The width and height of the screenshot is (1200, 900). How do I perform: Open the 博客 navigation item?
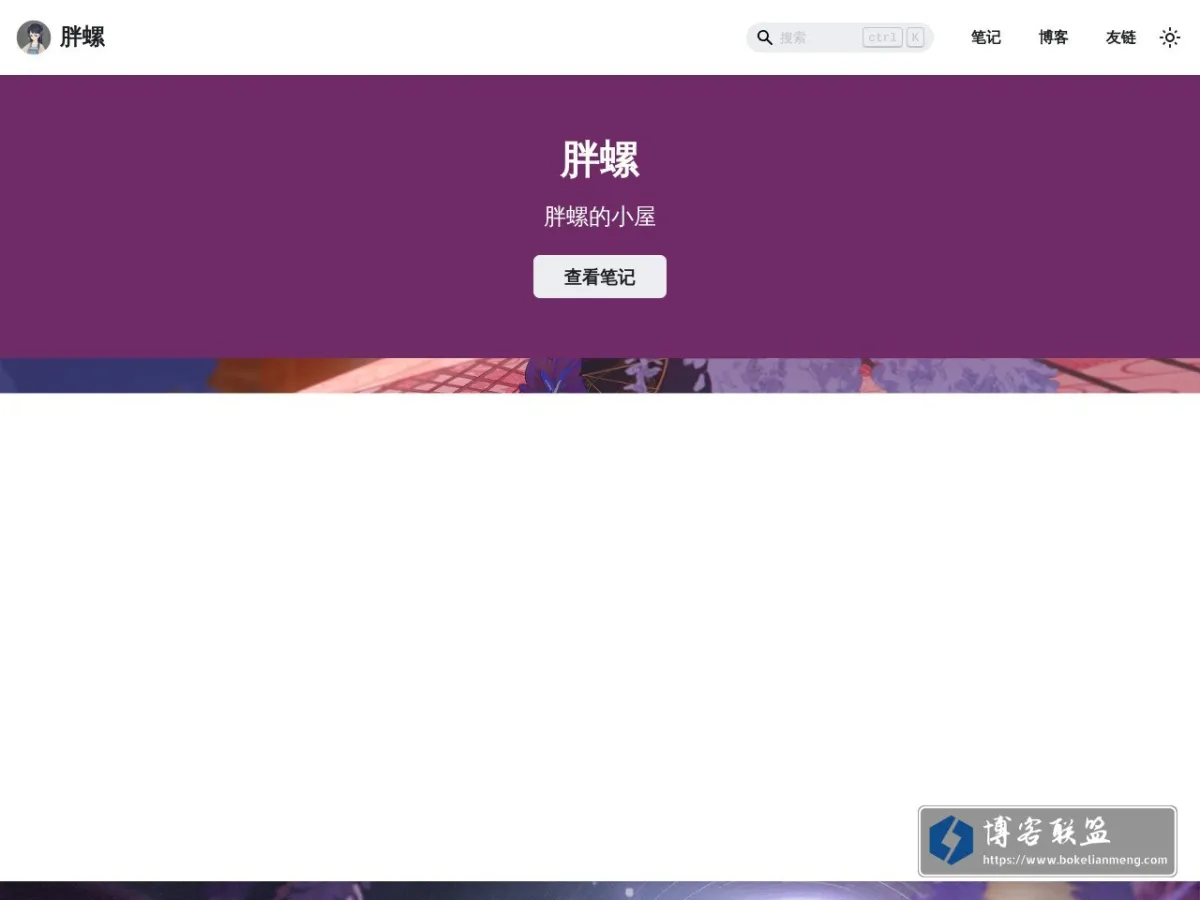tap(1053, 37)
